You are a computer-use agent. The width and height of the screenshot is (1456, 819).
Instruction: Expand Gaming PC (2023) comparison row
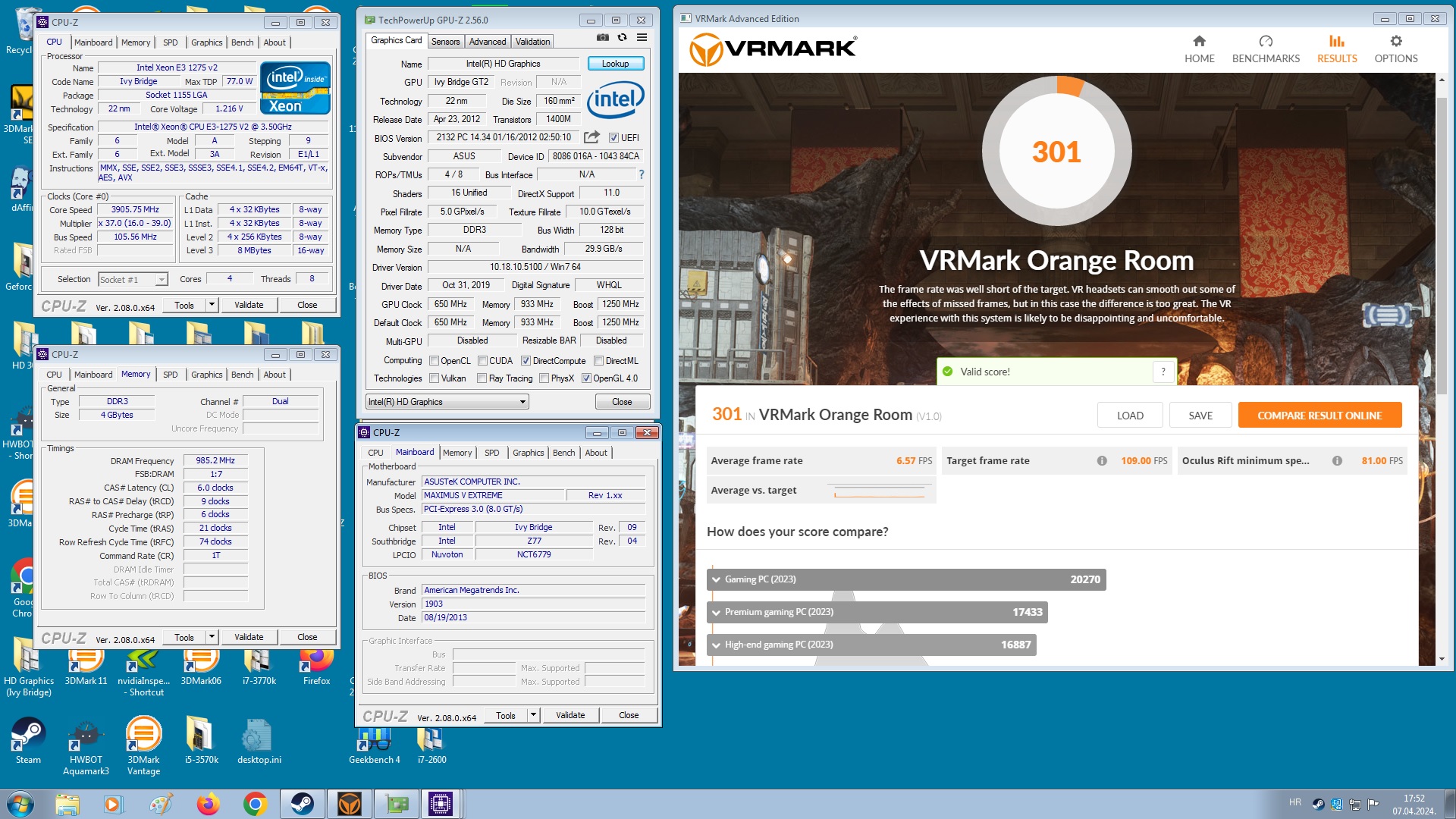pos(906,579)
